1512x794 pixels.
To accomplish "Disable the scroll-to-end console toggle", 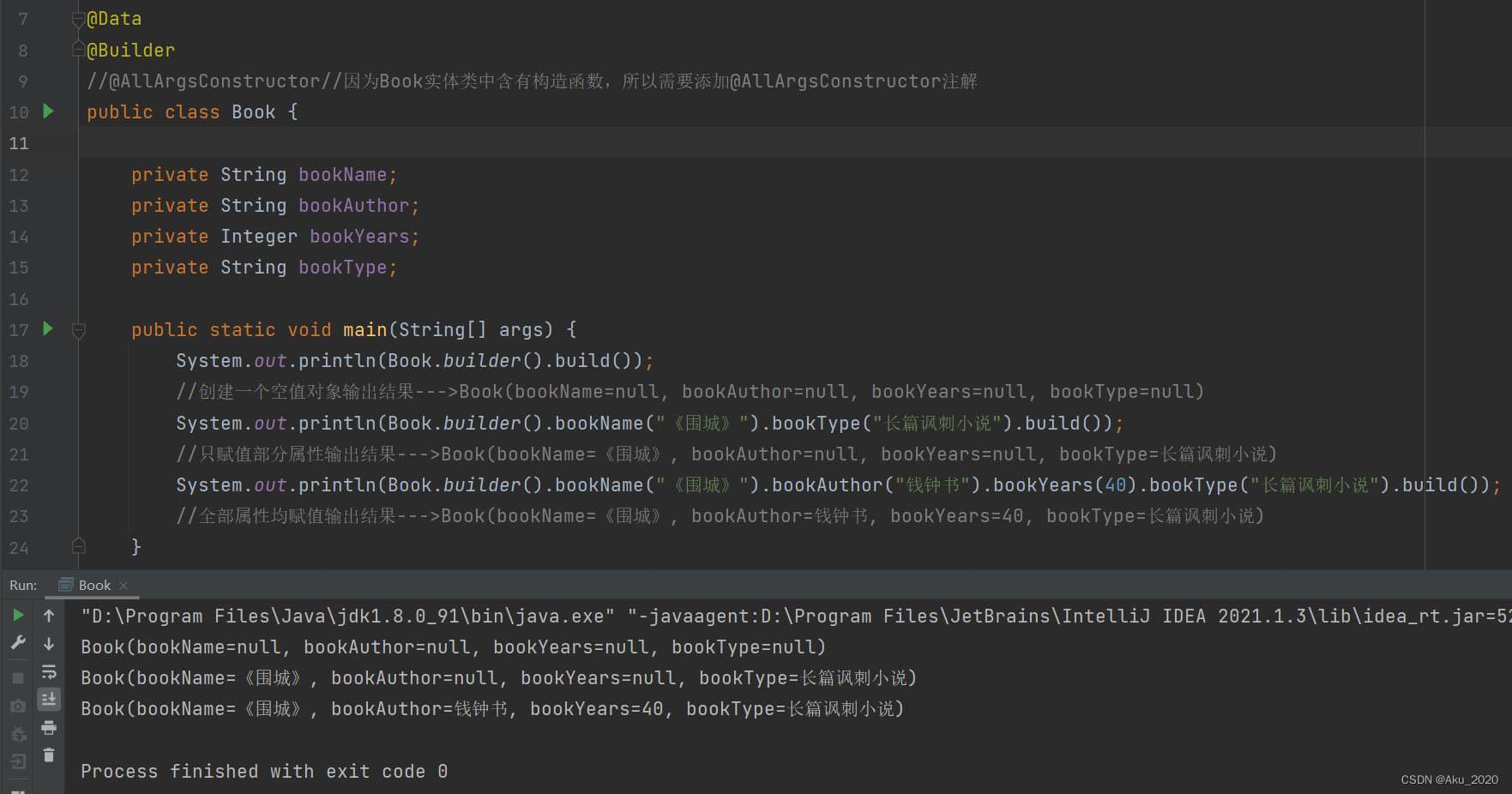I will [49, 700].
